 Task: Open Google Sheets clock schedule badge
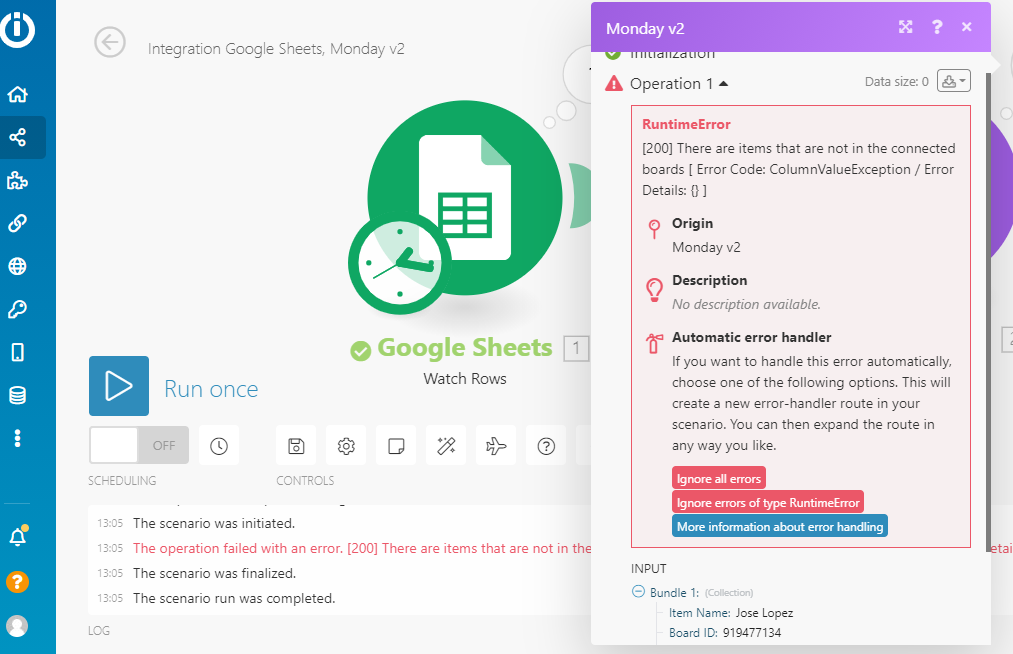coord(399,263)
